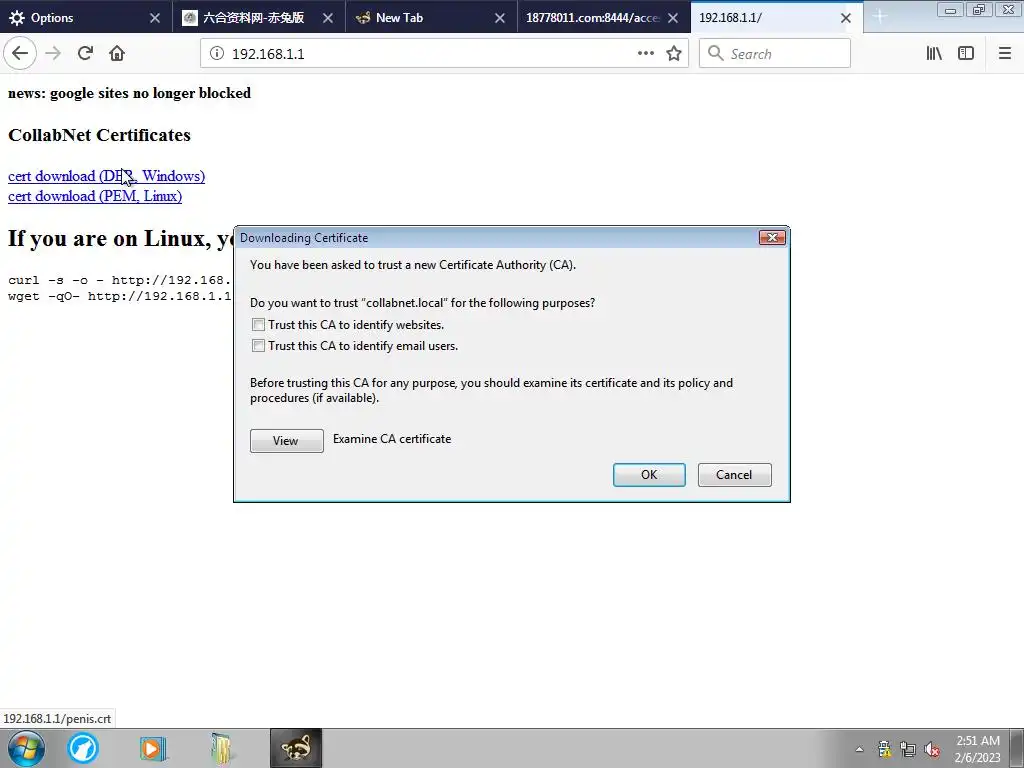Image resolution: width=1024 pixels, height=768 pixels.
Task: Open the Firefox home page
Action: [117, 54]
